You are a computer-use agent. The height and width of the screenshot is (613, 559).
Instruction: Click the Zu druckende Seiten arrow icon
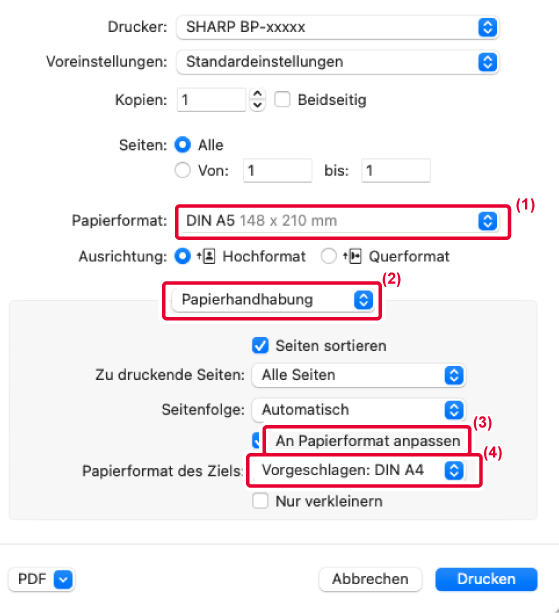coord(454,375)
